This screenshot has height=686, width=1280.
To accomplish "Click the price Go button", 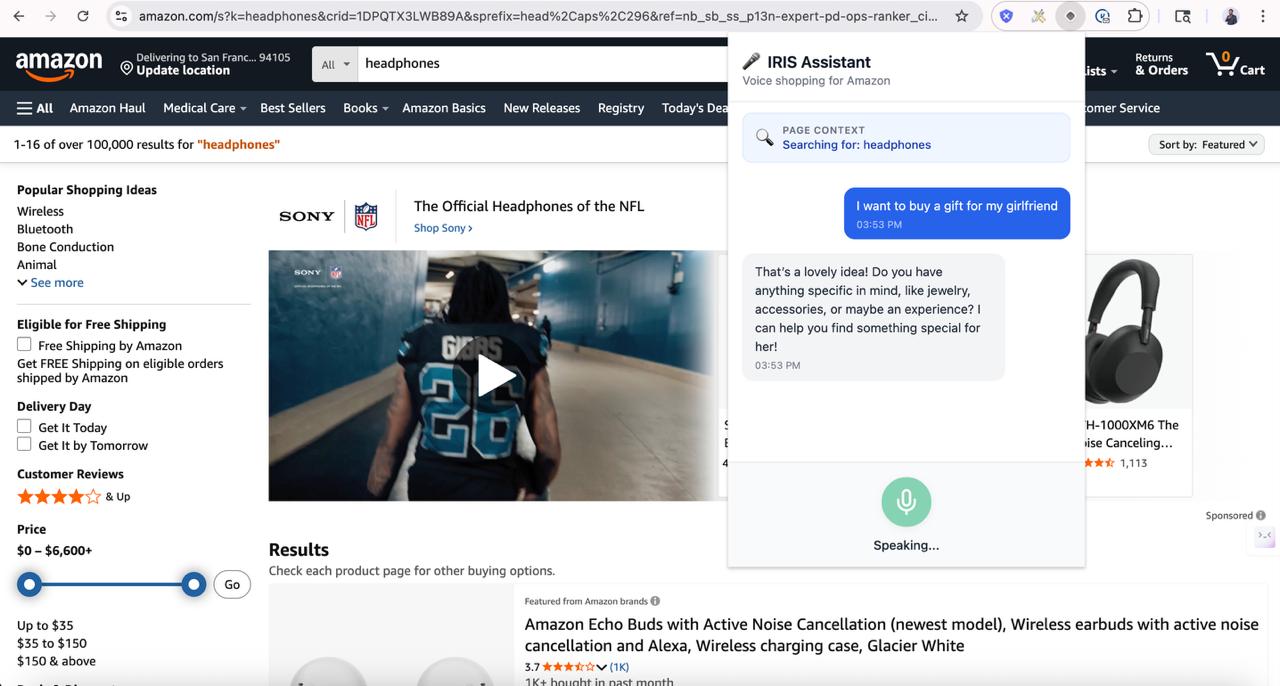I will (232, 584).
